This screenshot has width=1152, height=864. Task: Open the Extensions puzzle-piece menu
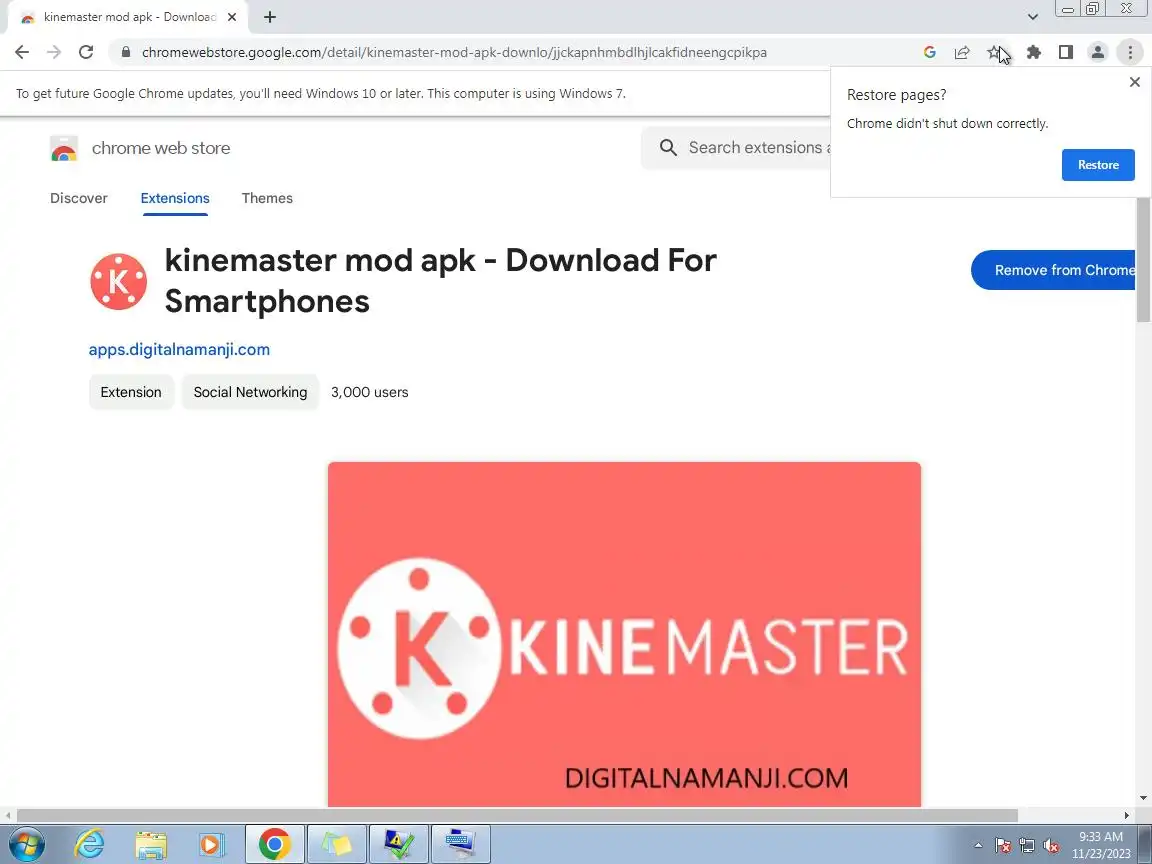[1034, 52]
